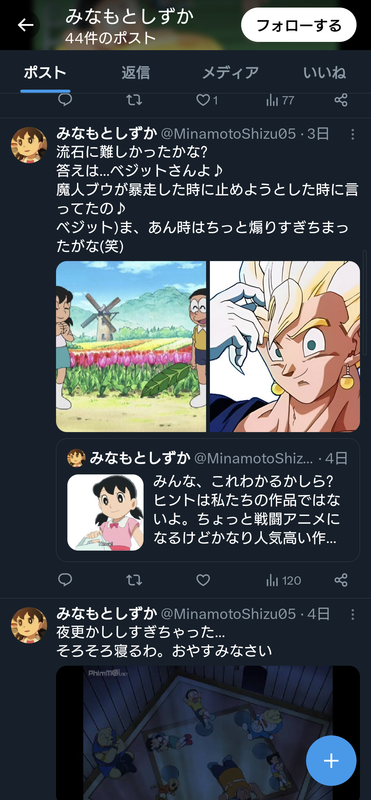
Task: Like the Vegito answer post
Action: [203, 580]
